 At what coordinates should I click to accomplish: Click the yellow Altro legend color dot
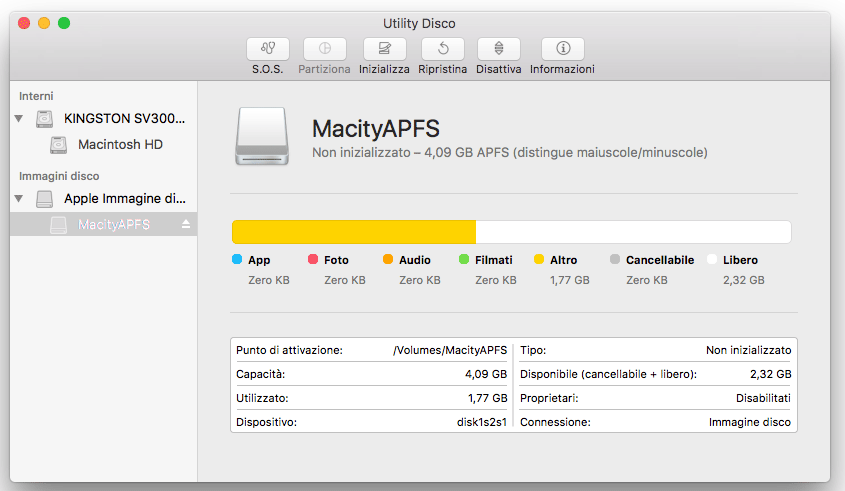pyautogui.click(x=539, y=260)
